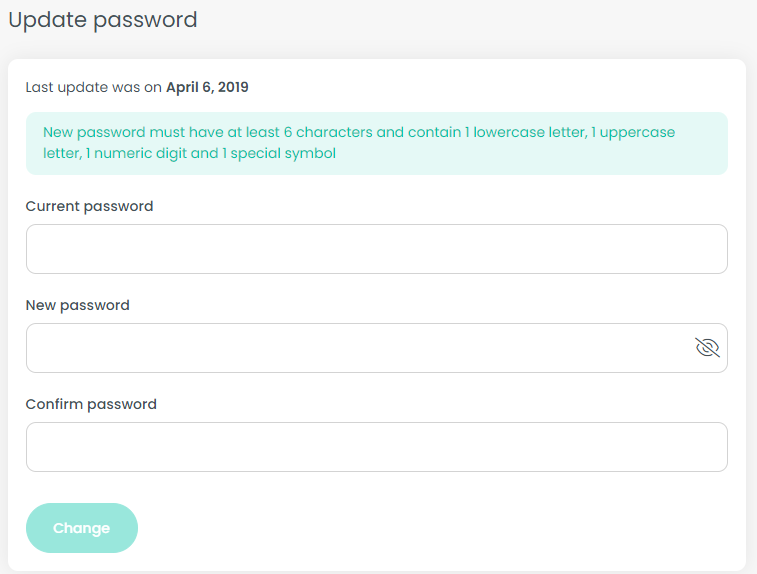Submit the password form with Change
Image resolution: width=757 pixels, height=574 pixels.
coord(81,528)
